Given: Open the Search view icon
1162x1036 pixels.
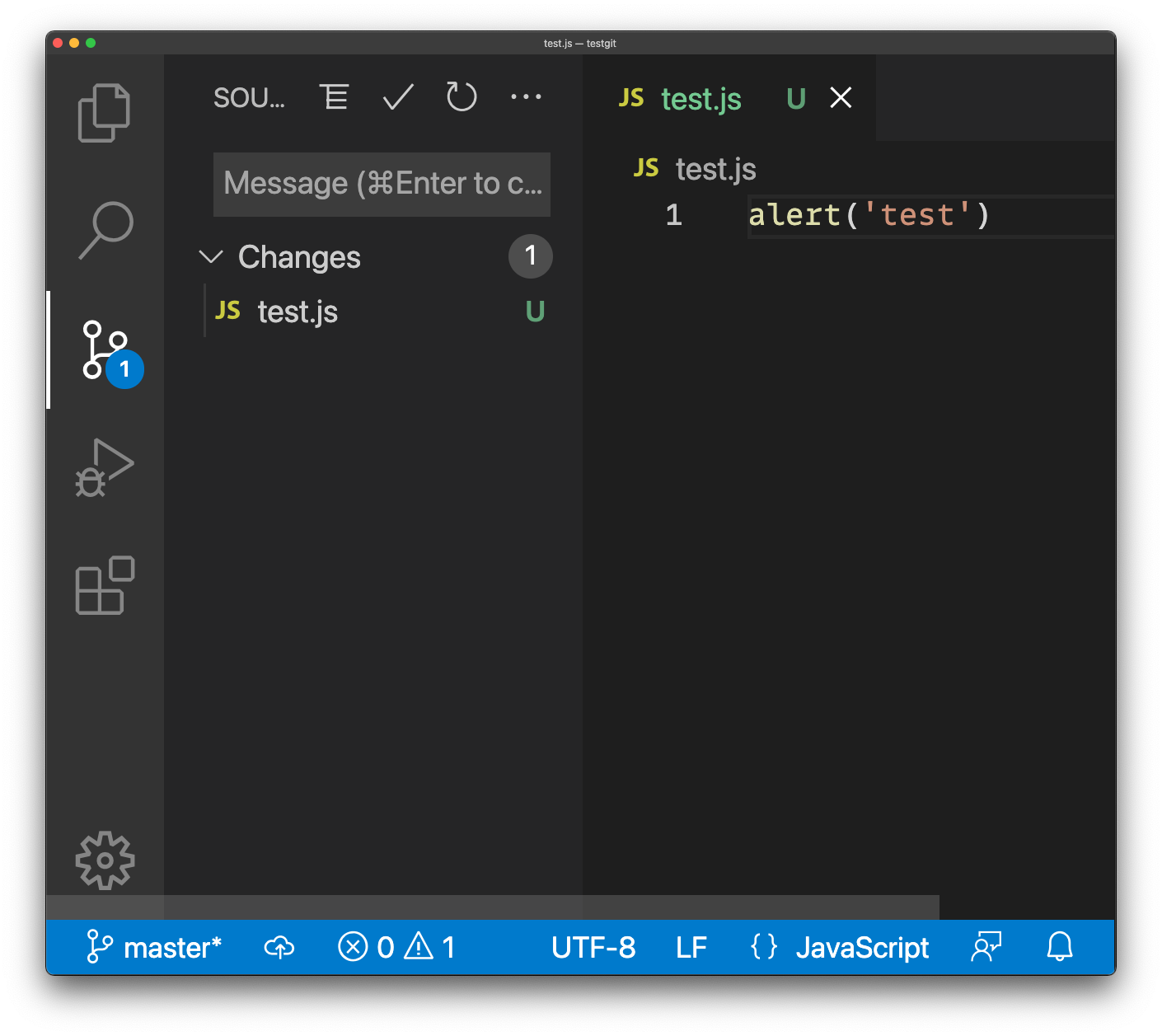Looking at the screenshot, I should 105,230.
